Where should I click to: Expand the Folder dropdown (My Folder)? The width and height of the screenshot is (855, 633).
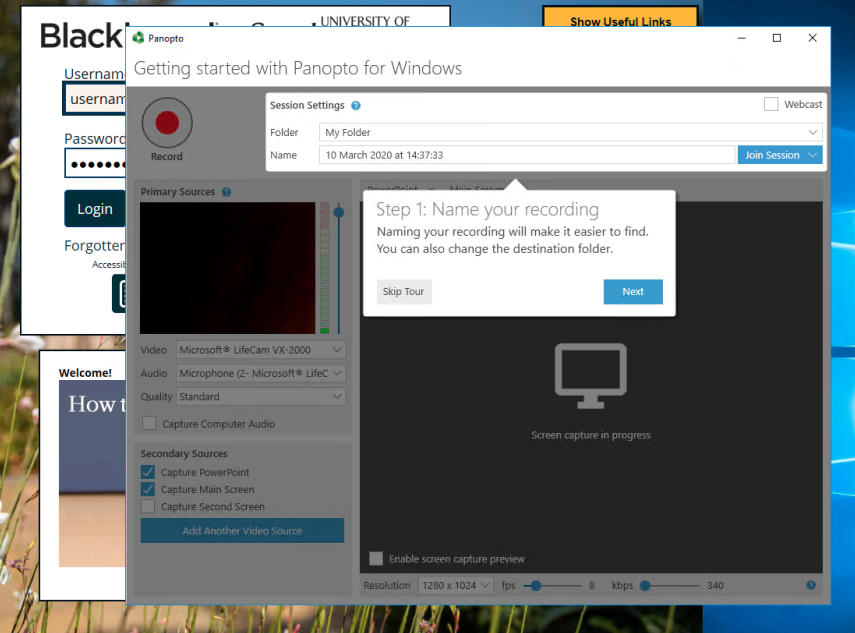pos(570,132)
